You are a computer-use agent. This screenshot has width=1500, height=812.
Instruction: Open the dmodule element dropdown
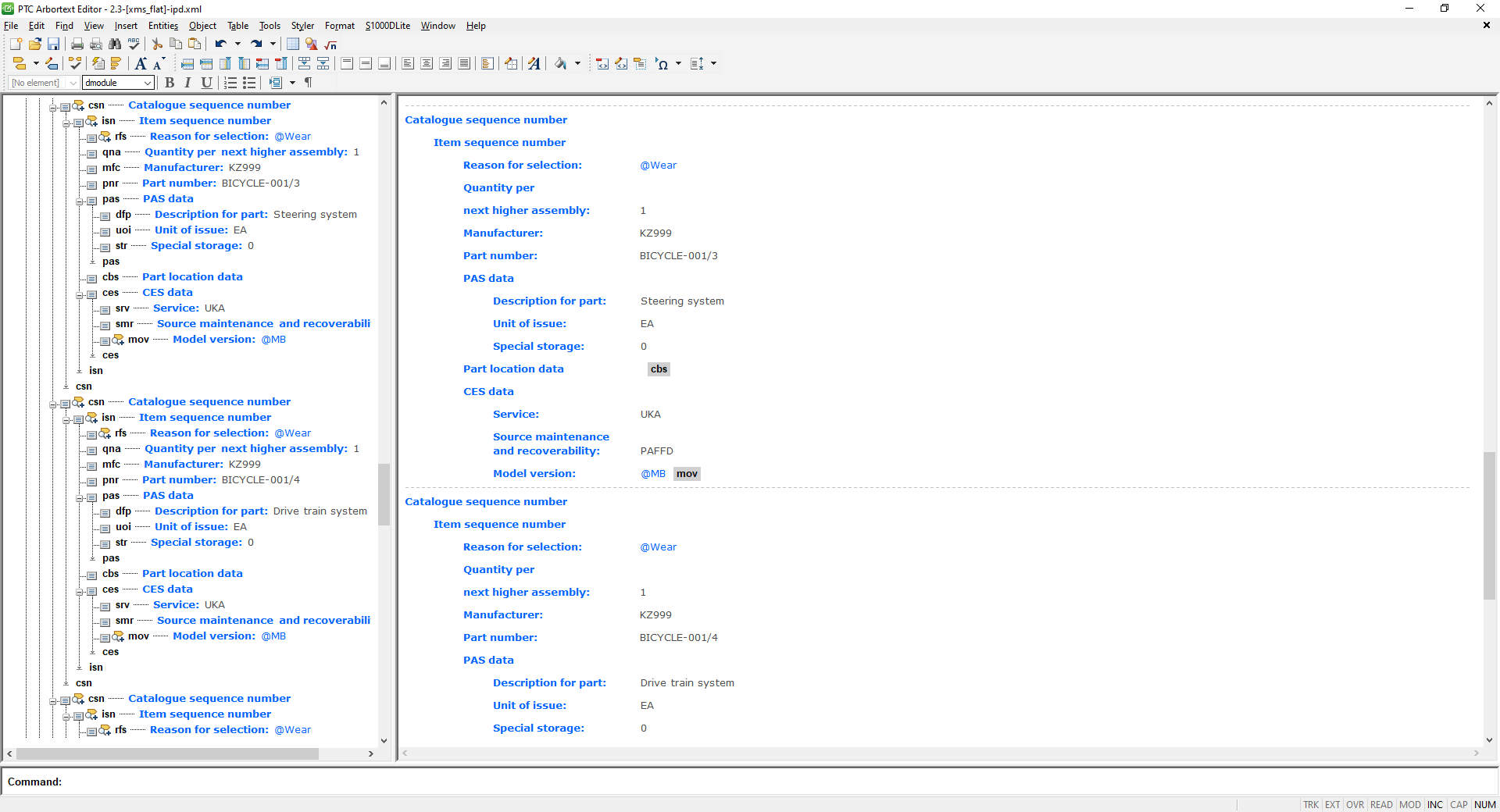[148, 83]
